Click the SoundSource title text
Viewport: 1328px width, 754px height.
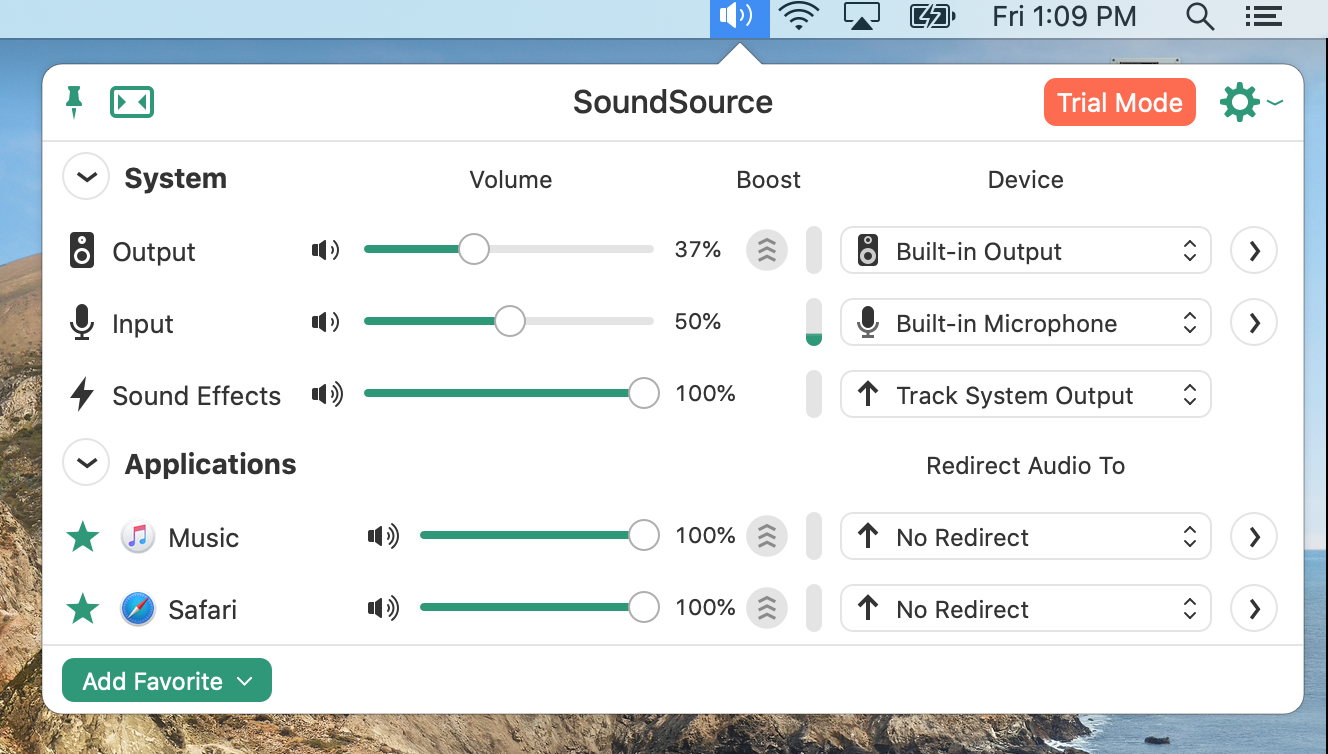pos(672,102)
